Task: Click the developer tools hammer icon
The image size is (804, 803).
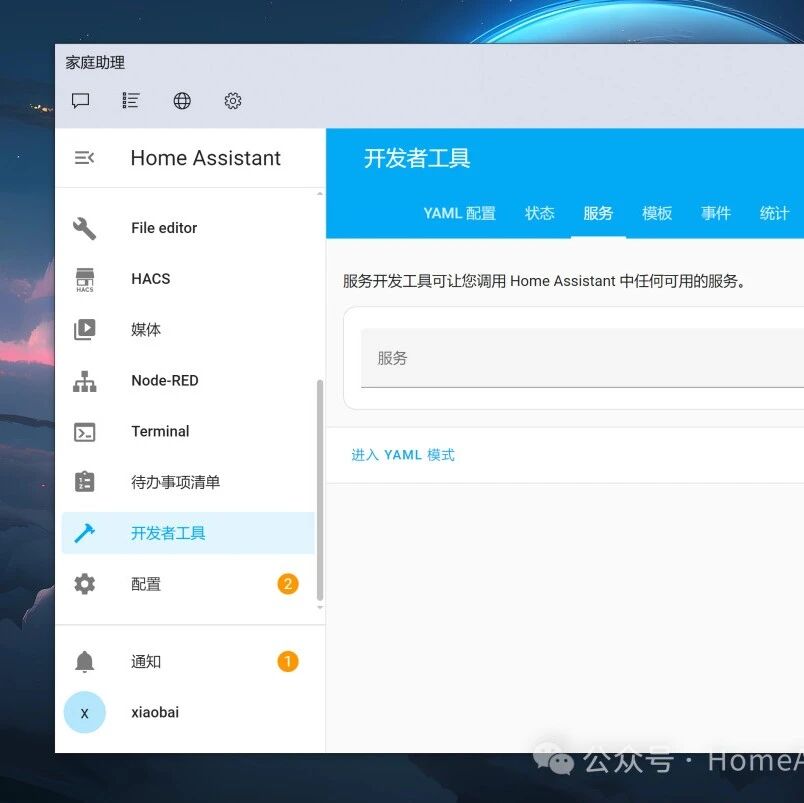Action: coord(85,533)
